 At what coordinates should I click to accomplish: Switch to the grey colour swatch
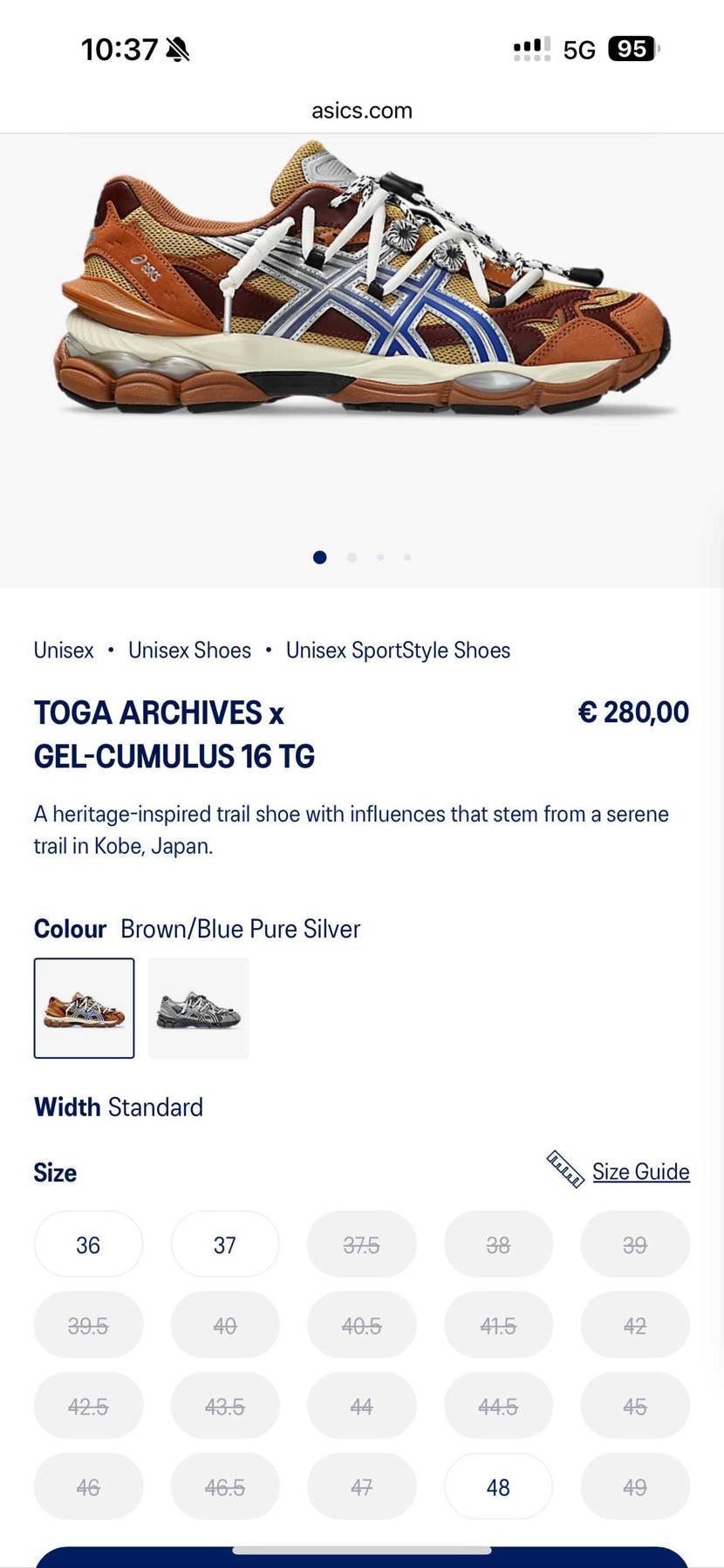point(199,1008)
